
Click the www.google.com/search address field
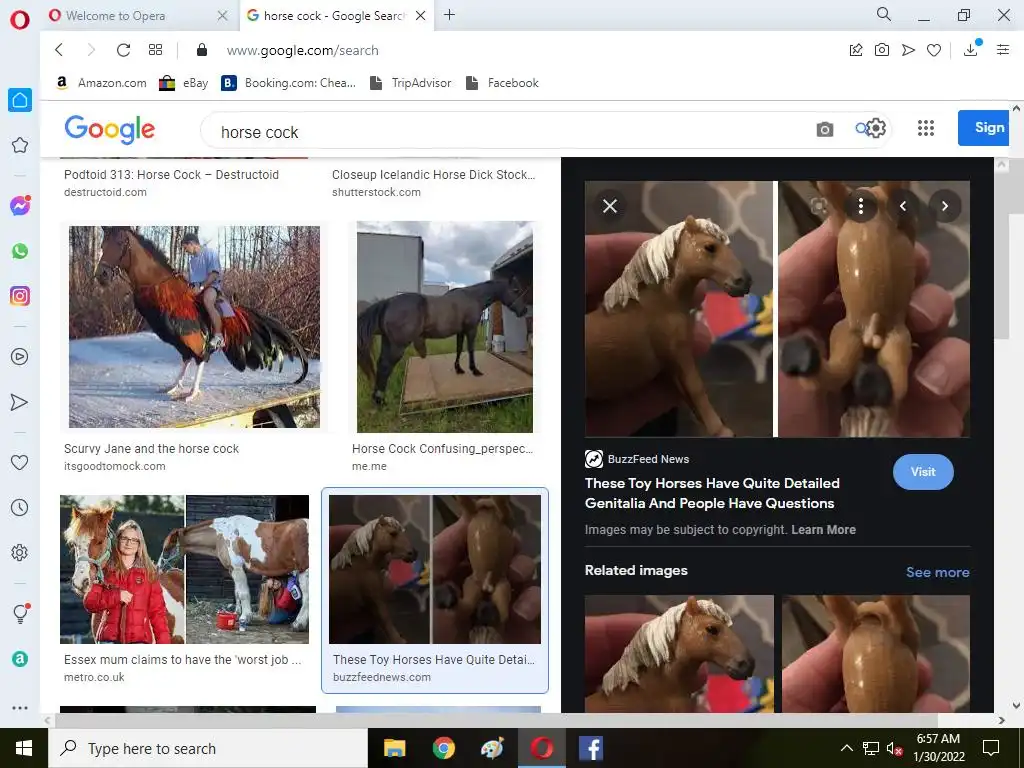pos(302,50)
